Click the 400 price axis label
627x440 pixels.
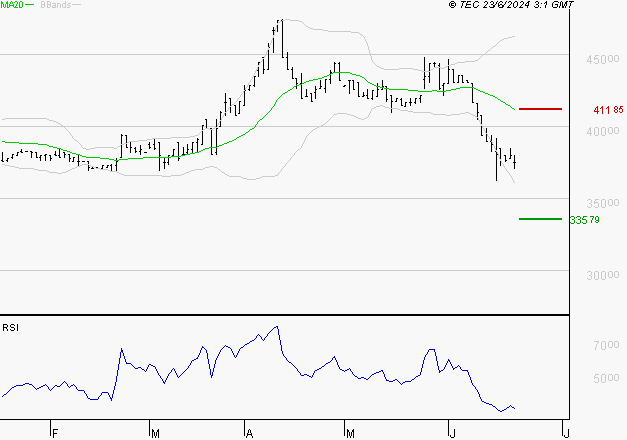603,131
